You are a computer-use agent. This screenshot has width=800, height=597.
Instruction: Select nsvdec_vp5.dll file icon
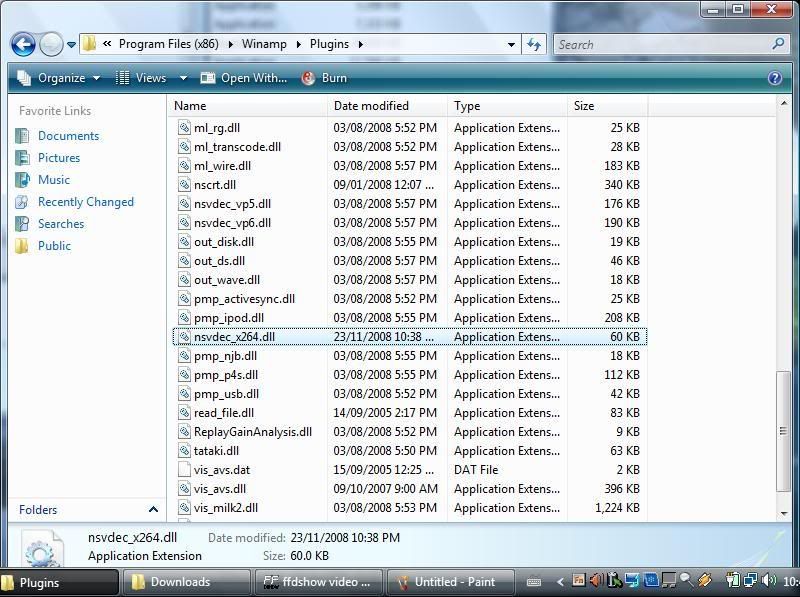tap(184, 204)
